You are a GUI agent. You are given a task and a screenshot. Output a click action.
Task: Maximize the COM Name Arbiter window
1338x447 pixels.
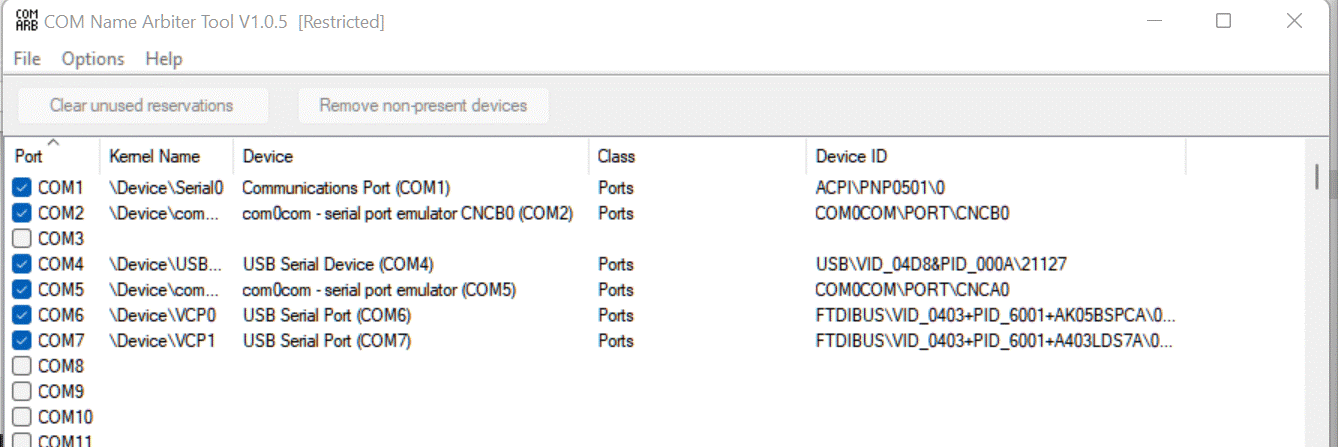[1223, 21]
